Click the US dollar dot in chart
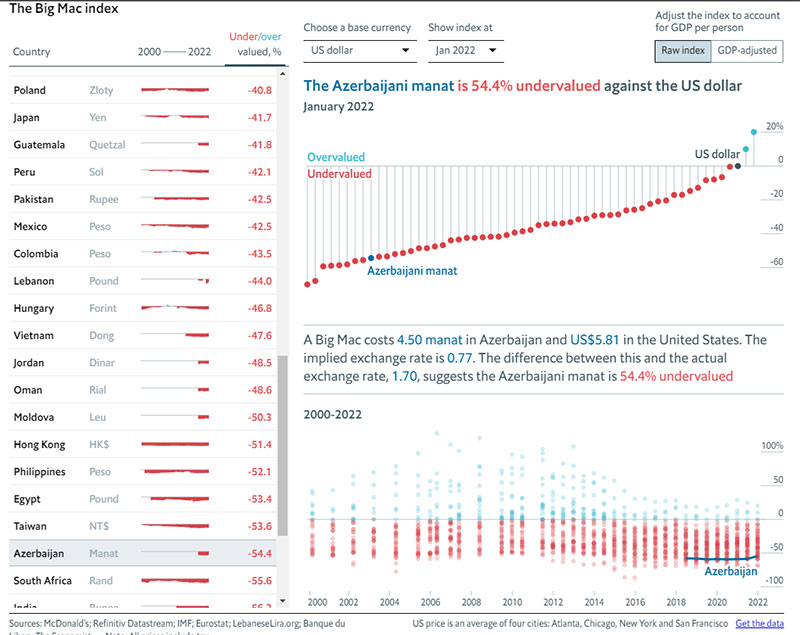Image resolution: width=800 pixels, height=635 pixels. pos(737,165)
